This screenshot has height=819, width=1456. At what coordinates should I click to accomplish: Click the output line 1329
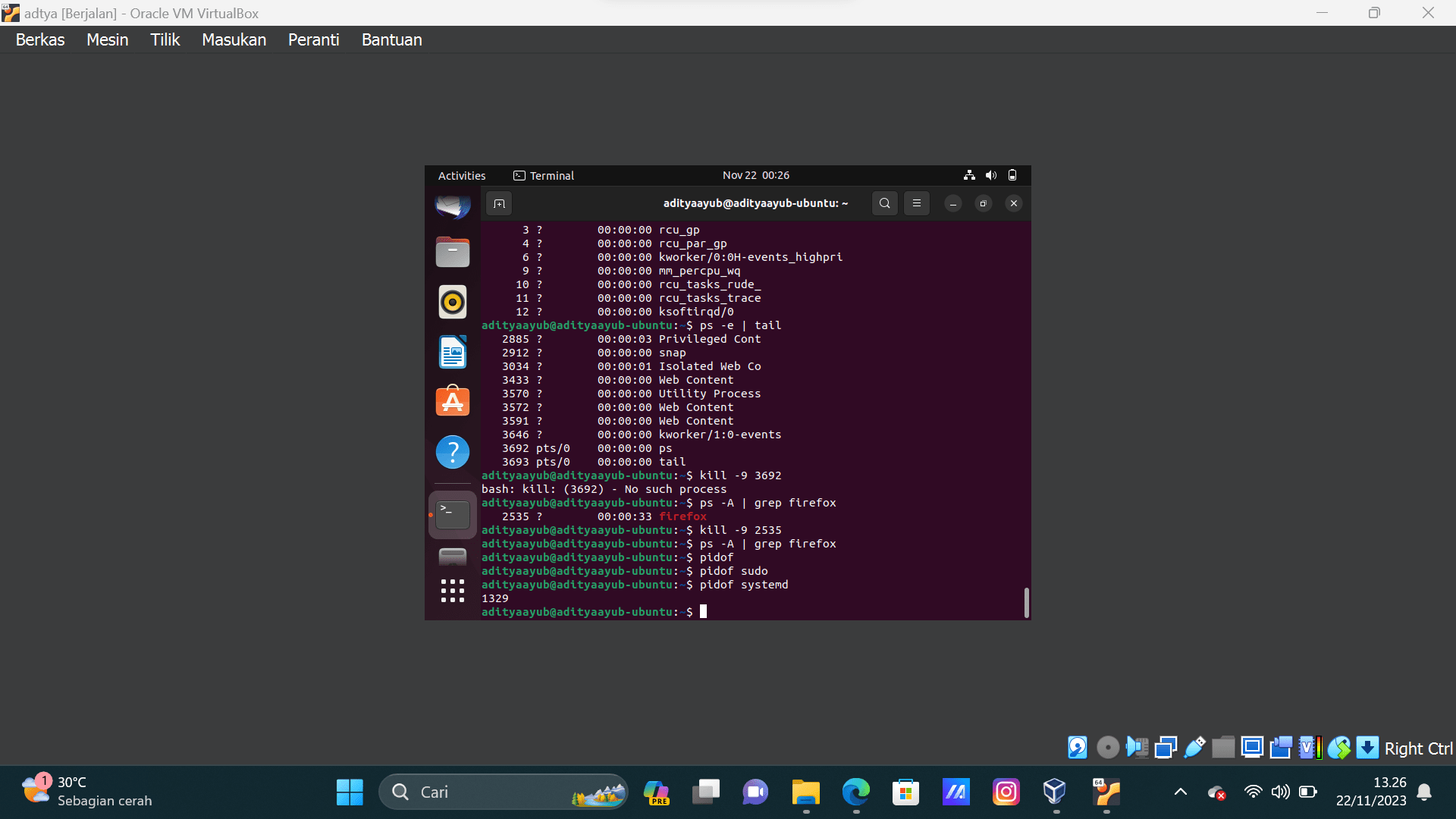tap(495, 598)
